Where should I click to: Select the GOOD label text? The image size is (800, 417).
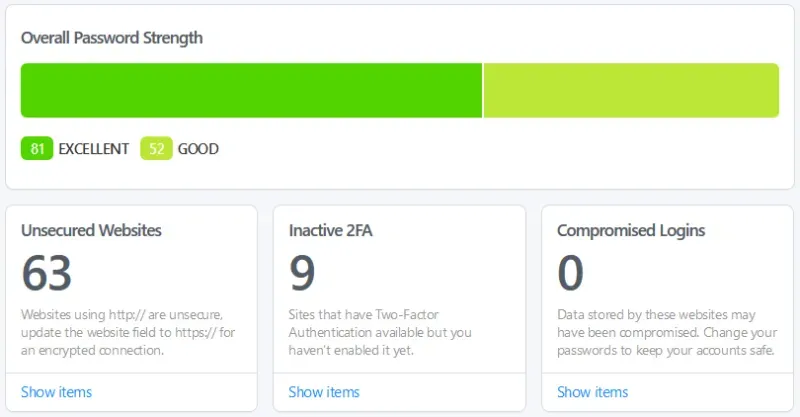pos(198,149)
